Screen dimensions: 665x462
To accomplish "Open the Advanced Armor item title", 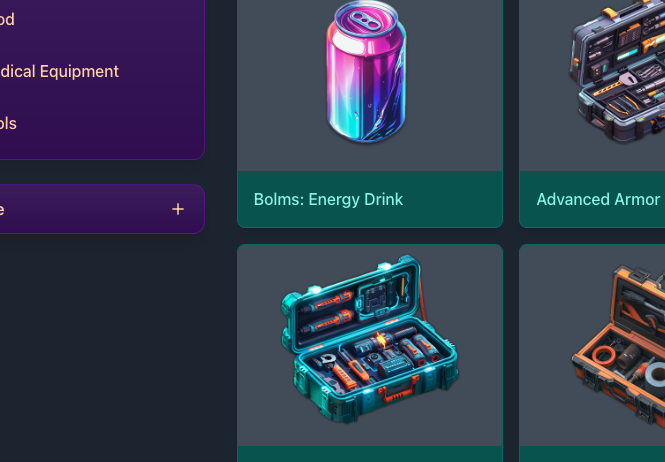I will (x=598, y=199).
